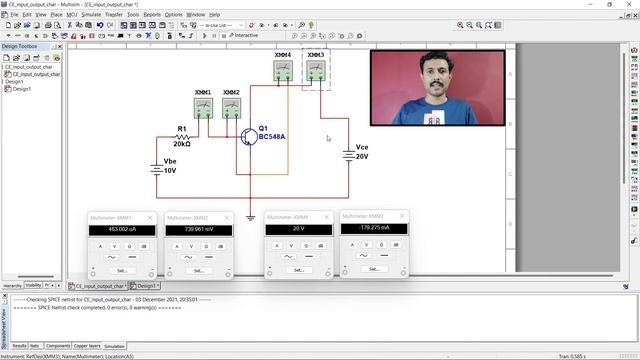Open the Nets tab in spreadsheet view
This screenshot has height=360, width=640.
[35, 346]
